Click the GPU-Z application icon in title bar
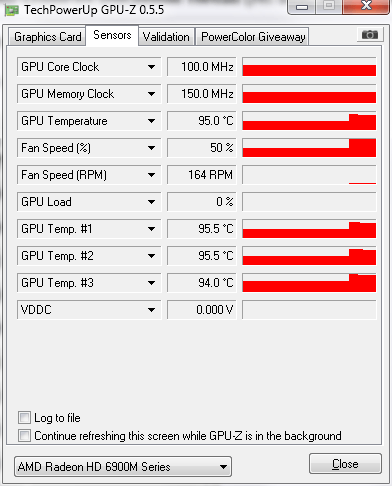Viewport: 392px width, 486px height. 11,10
